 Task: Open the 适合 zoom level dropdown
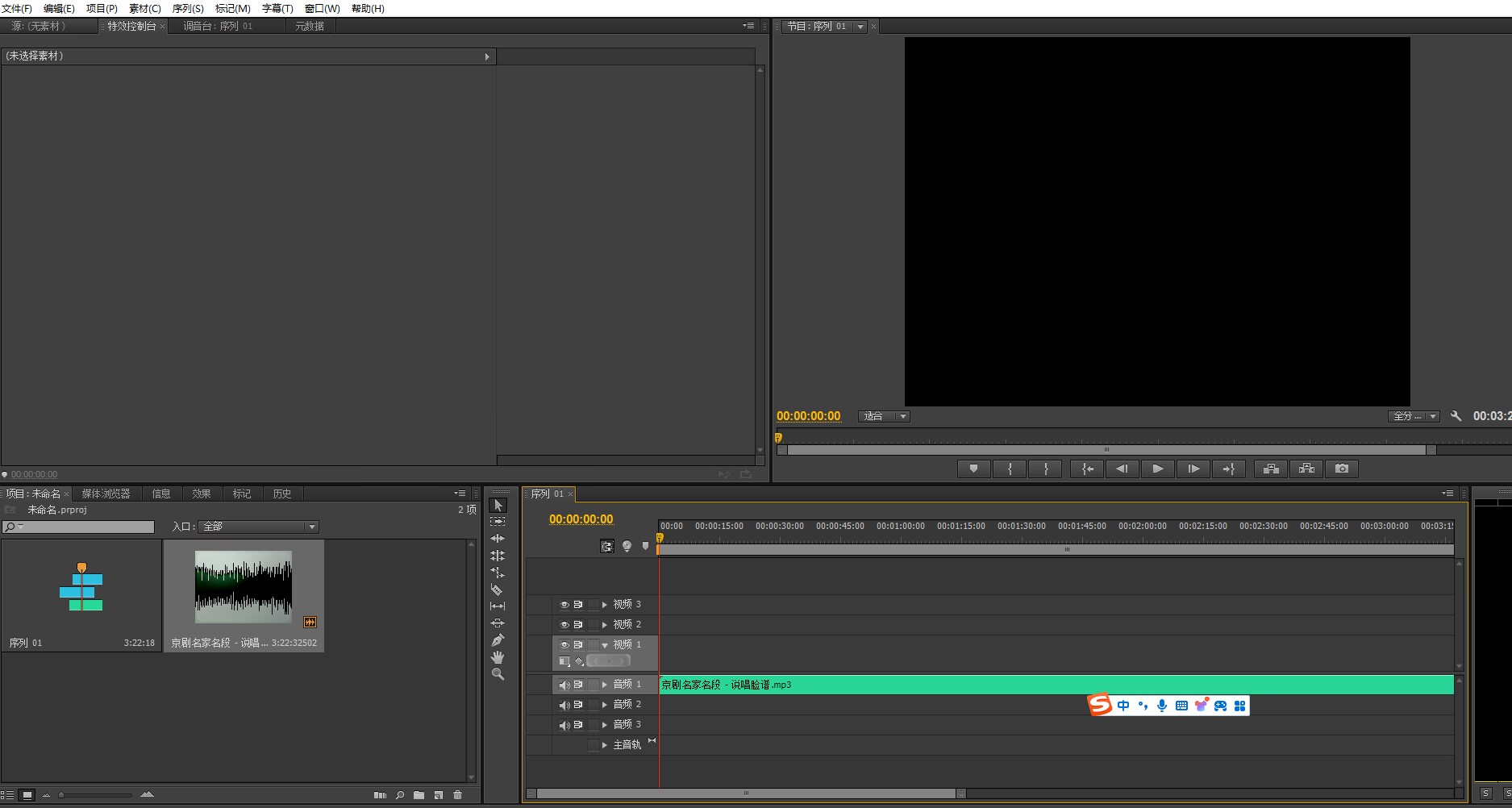(884, 416)
